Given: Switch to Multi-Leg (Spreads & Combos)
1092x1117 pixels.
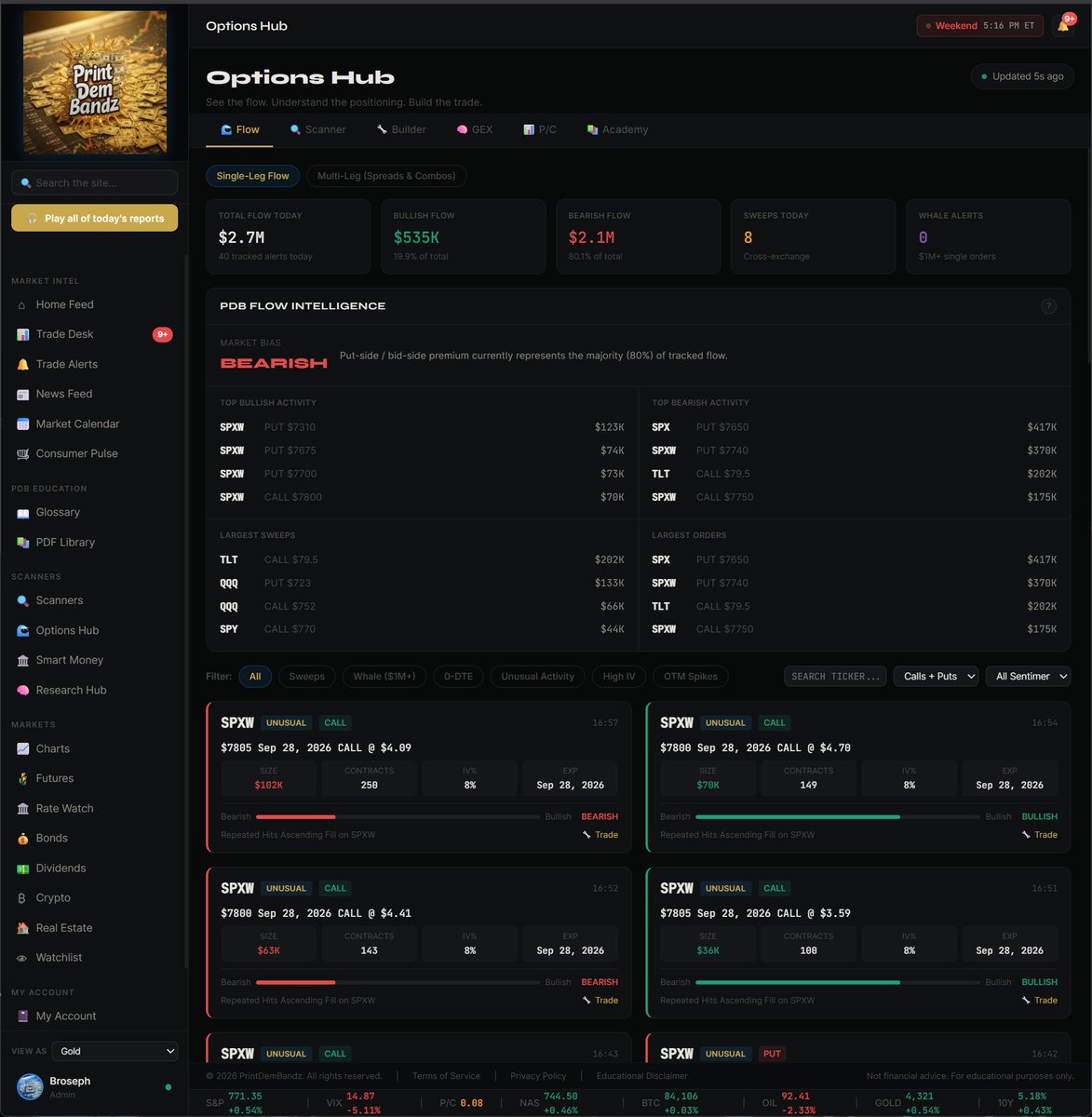Looking at the screenshot, I should [x=386, y=176].
